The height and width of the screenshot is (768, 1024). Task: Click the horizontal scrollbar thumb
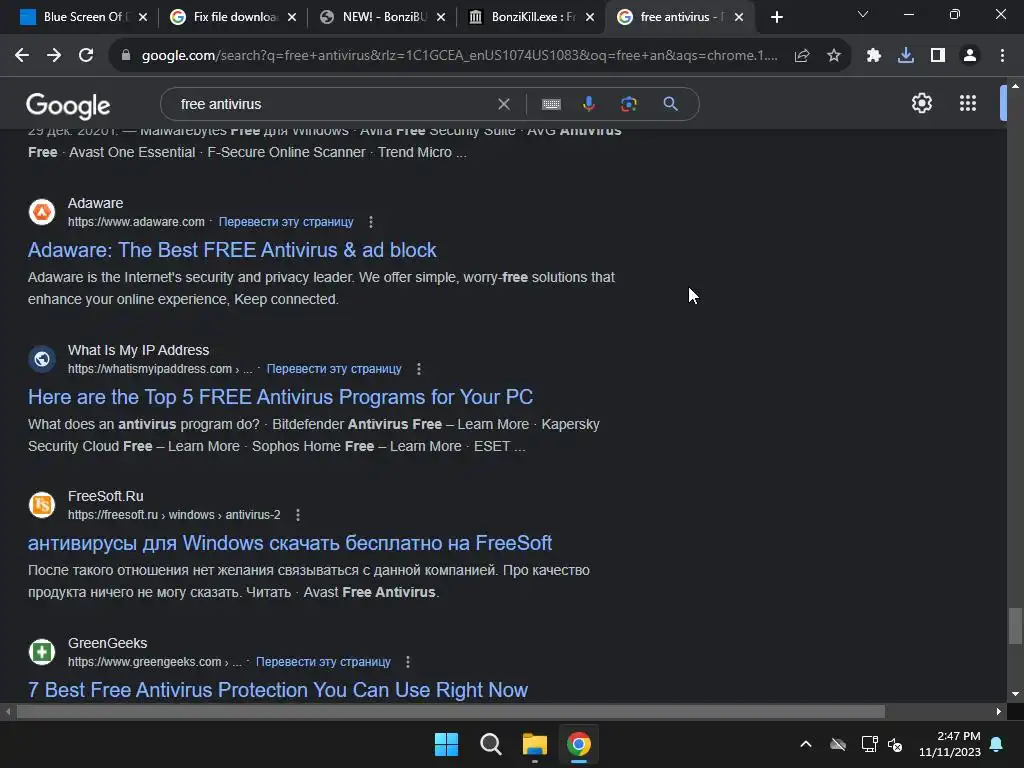[451, 712]
